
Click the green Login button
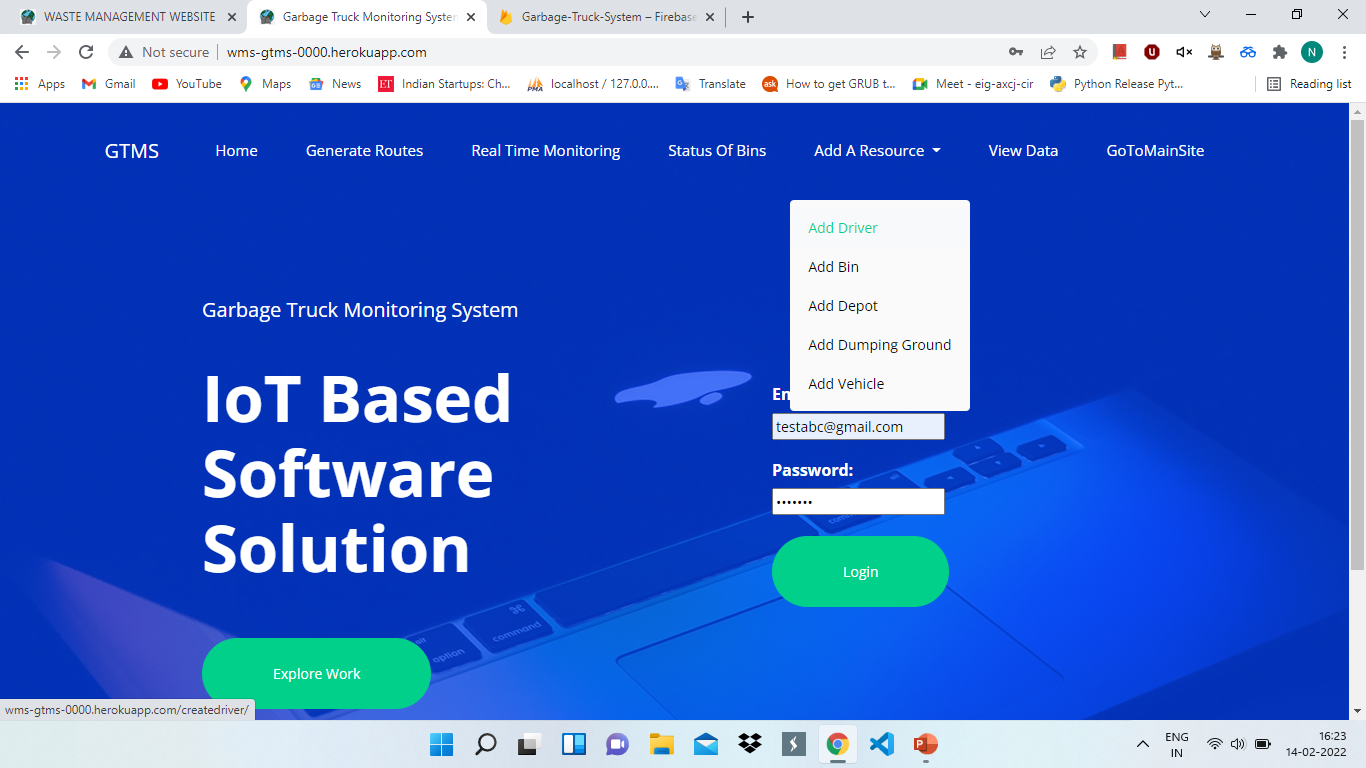860,572
